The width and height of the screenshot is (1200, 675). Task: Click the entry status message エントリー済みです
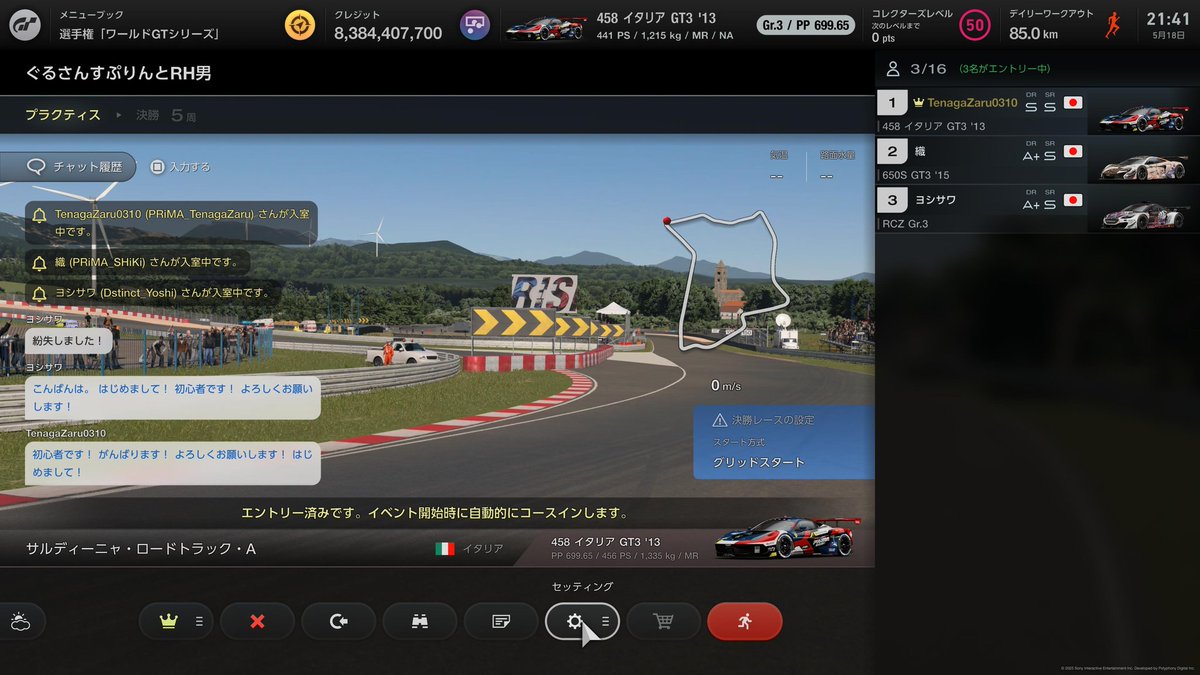435,513
